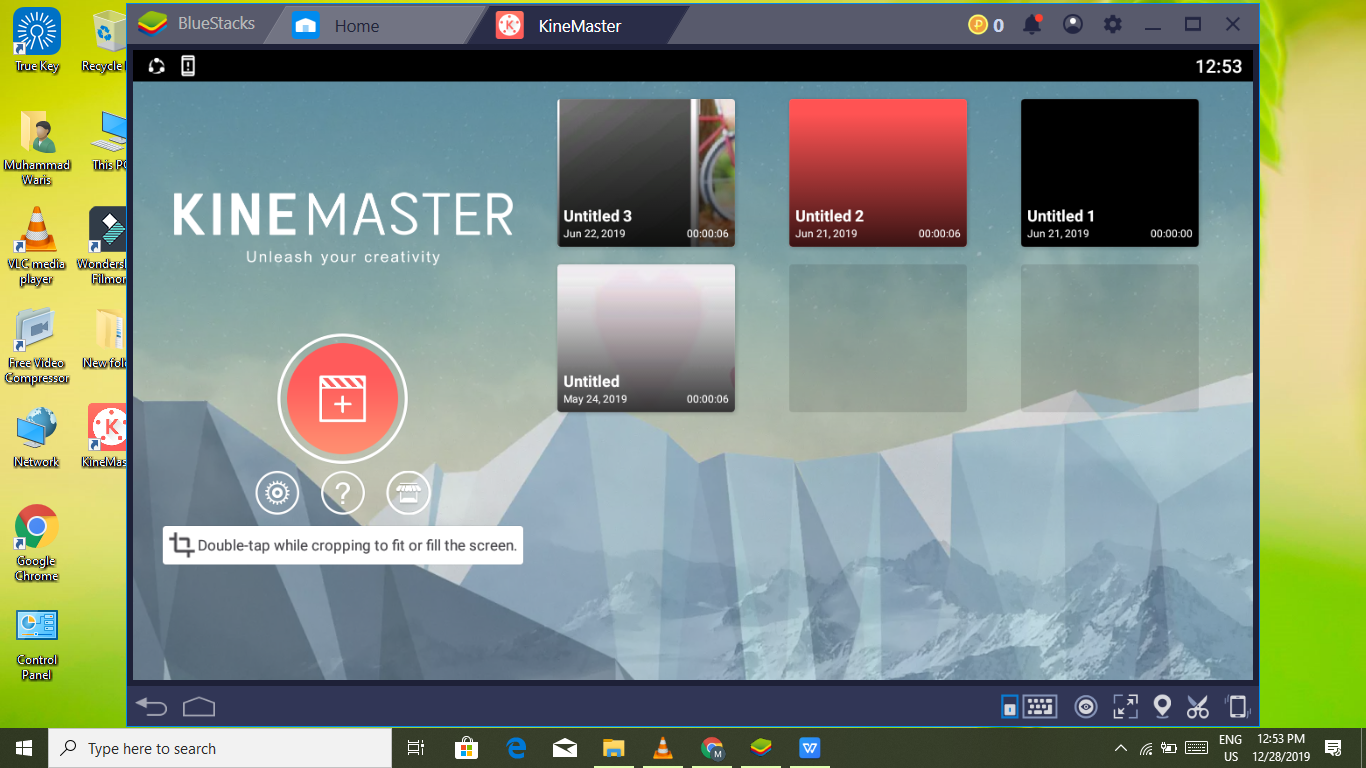The image size is (1366, 768).
Task: Click the Android back arrow
Action: tap(152, 707)
